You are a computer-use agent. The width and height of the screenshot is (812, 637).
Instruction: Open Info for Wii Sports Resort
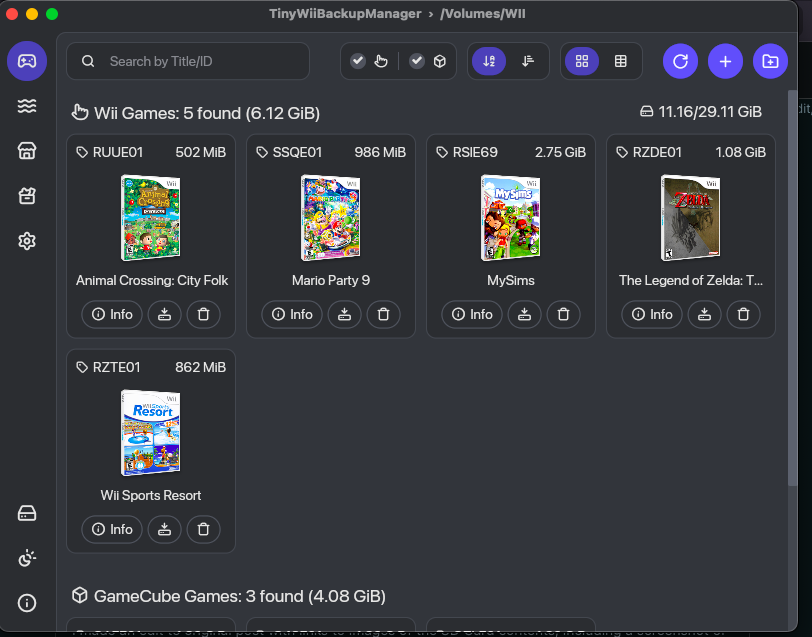coord(112,529)
